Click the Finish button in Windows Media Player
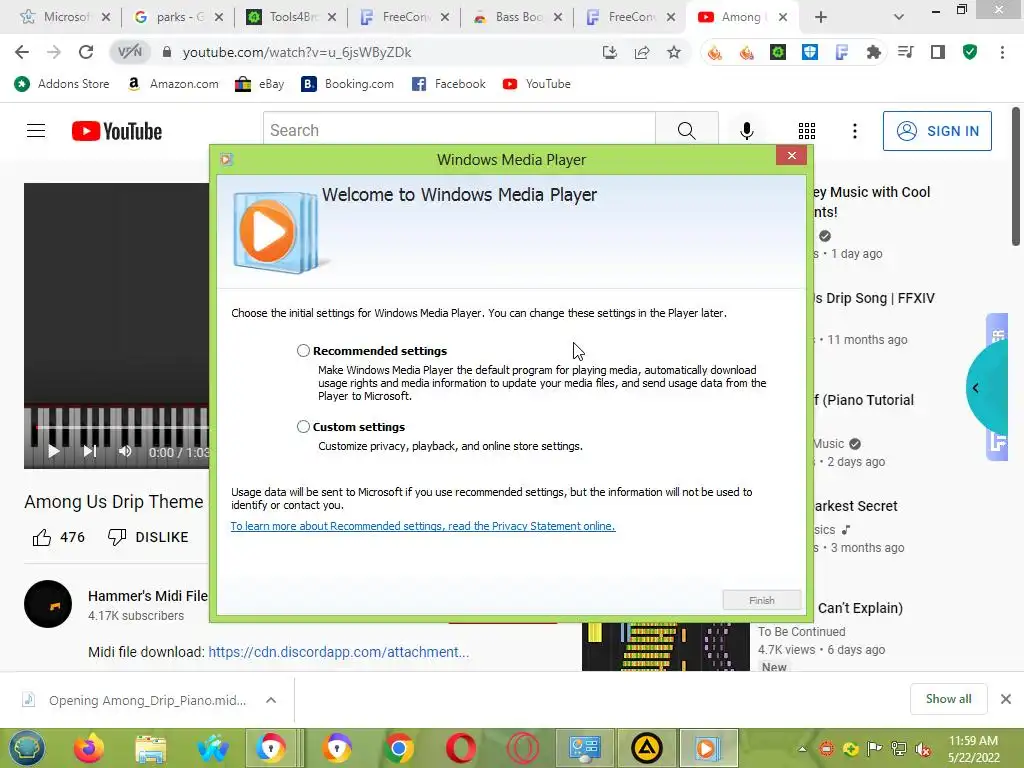1024x768 pixels. pos(761,600)
